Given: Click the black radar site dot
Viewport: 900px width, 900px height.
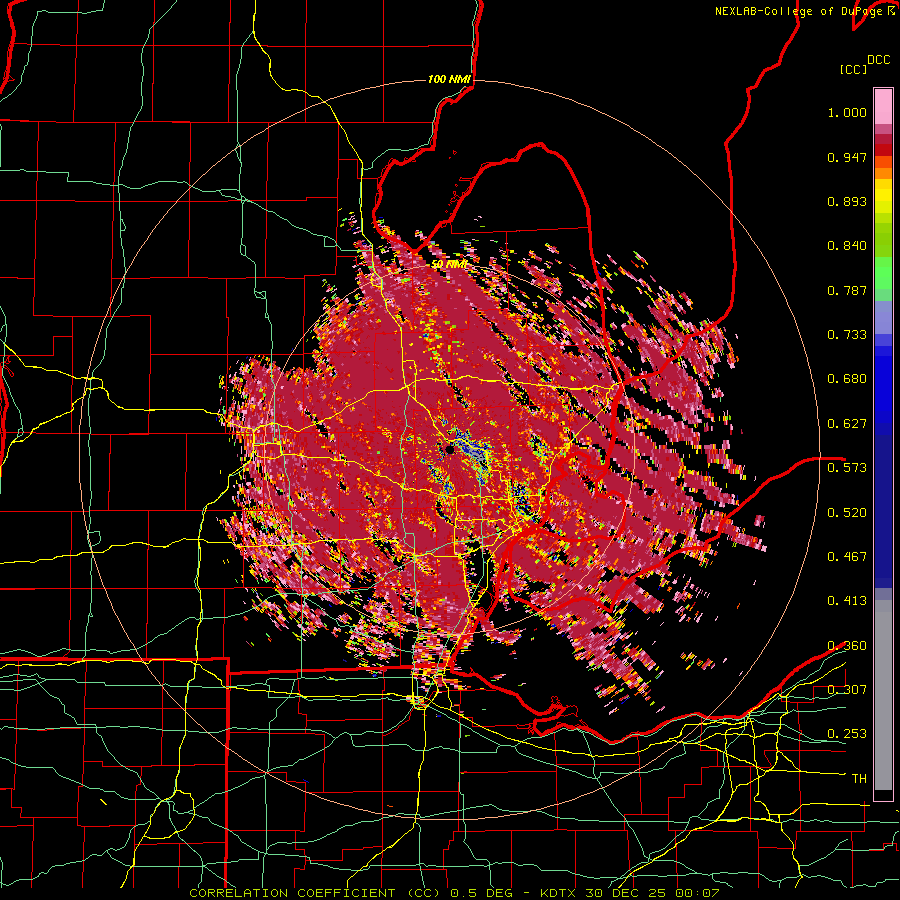Looking at the screenshot, I should 450,449.
